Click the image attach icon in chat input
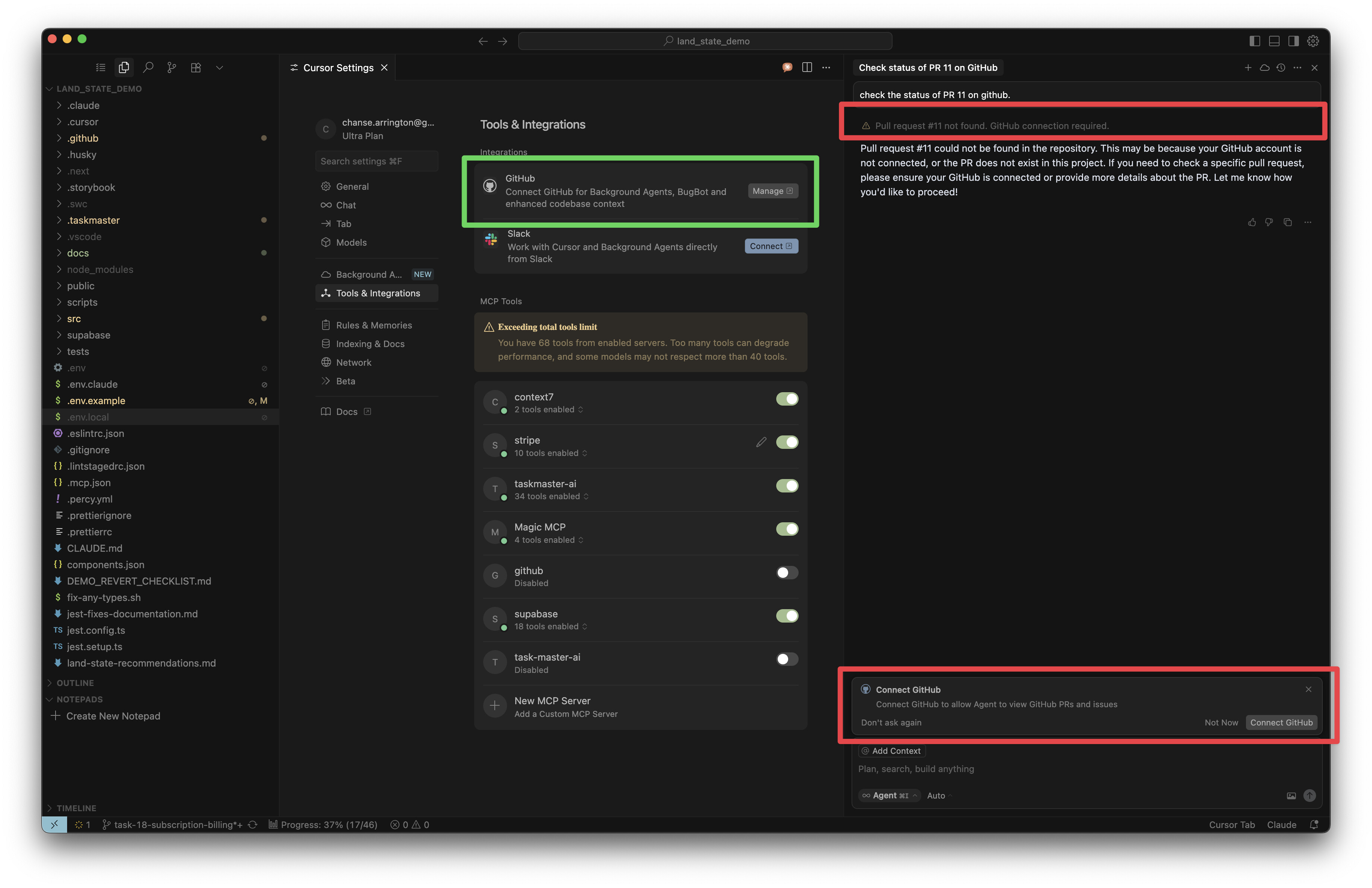Screen dimensions: 1372x888 click(x=1291, y=796)
